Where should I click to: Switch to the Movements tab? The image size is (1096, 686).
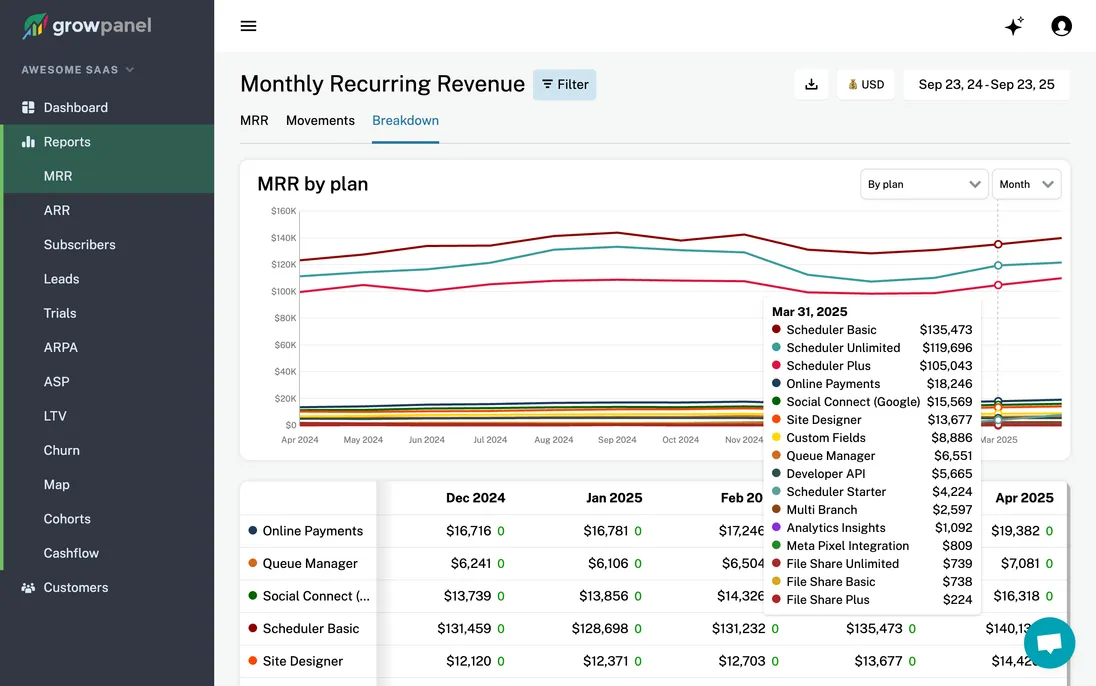(320, 120)
